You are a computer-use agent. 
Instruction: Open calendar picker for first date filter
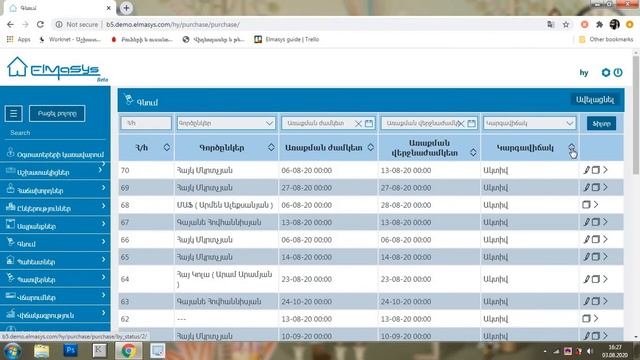[x=369, y=123]
